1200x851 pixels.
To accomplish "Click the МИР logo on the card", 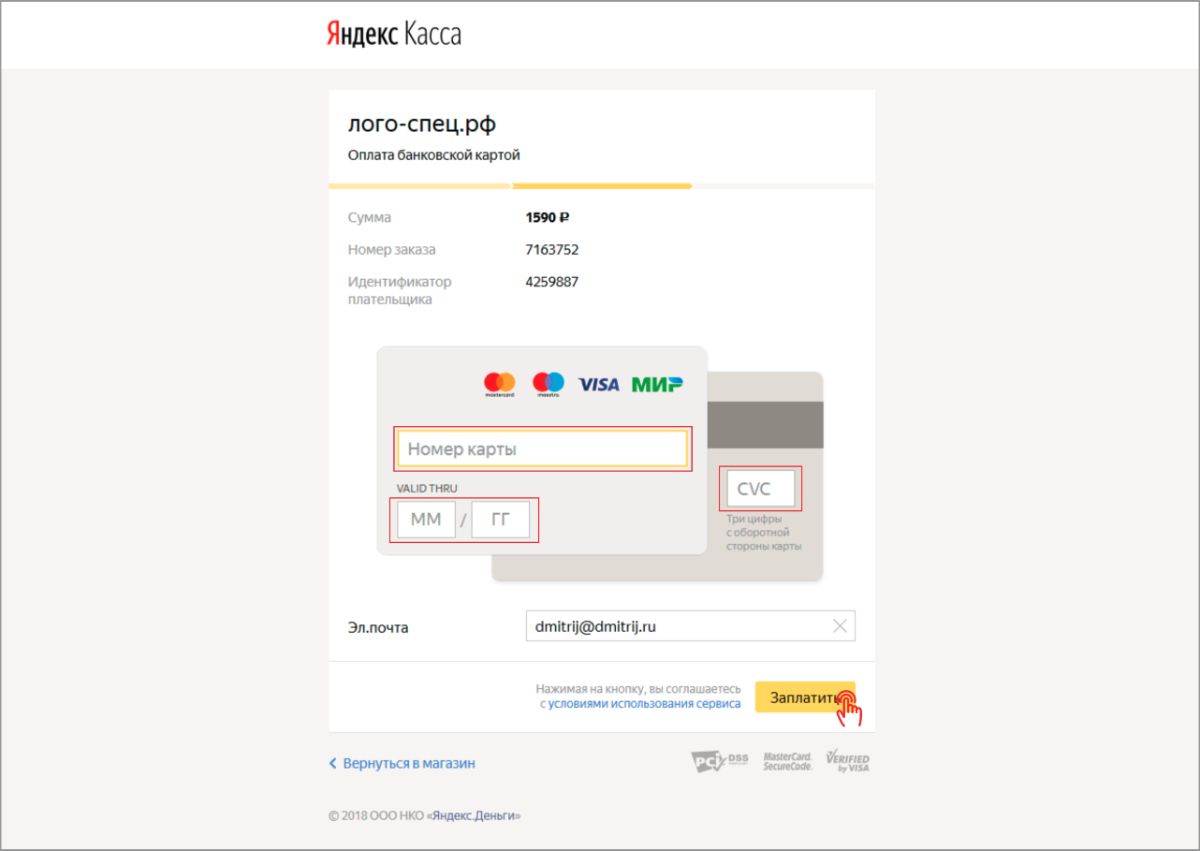I will [x=657, y=384].
